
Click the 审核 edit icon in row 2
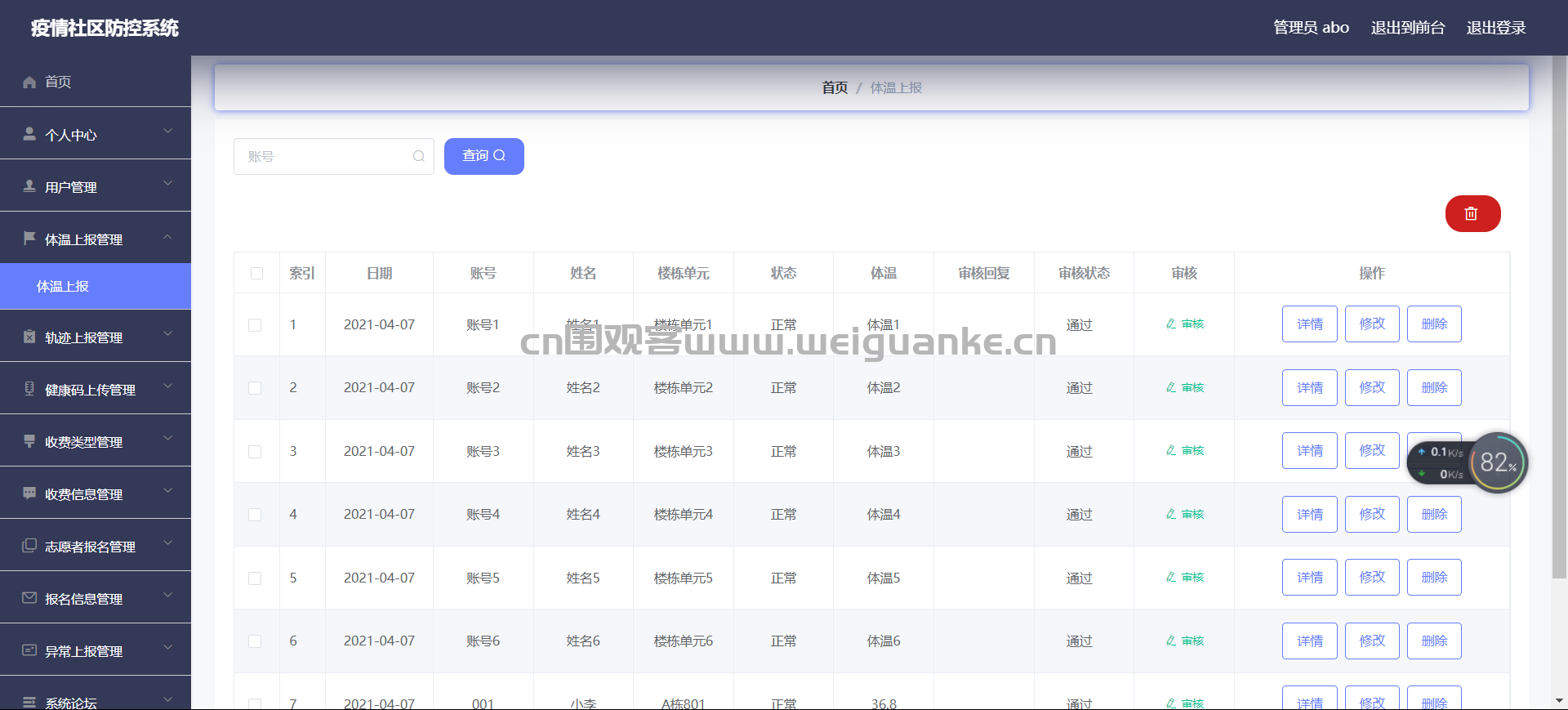coord(1171,387)
